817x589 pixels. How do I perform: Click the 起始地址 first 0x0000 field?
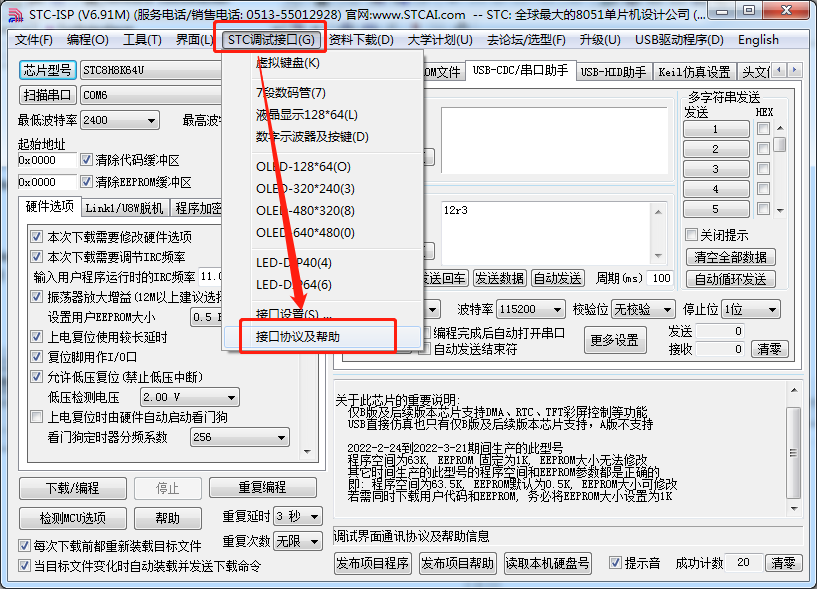[x=47, y=160]
